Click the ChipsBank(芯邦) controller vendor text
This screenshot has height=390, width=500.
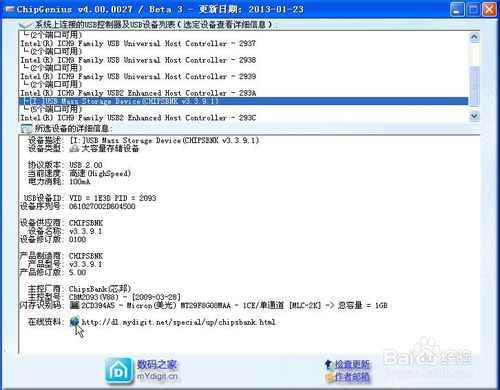100,289
